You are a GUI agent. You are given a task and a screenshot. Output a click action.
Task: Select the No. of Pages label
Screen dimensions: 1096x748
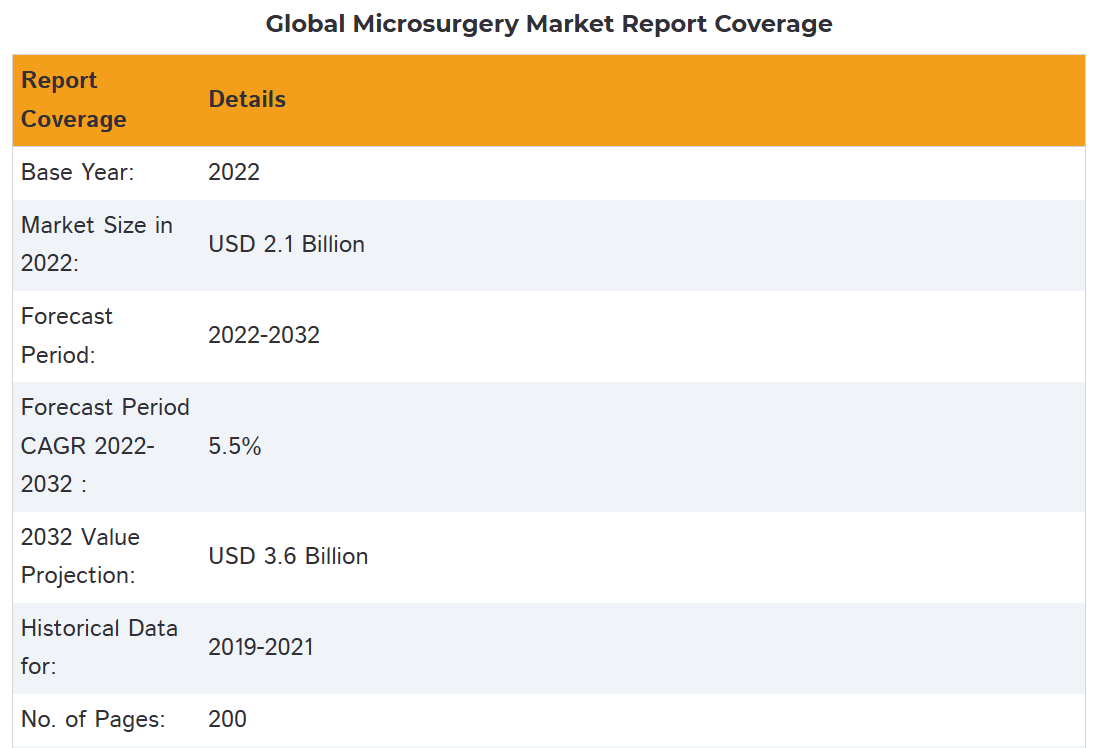click(93, 719)
